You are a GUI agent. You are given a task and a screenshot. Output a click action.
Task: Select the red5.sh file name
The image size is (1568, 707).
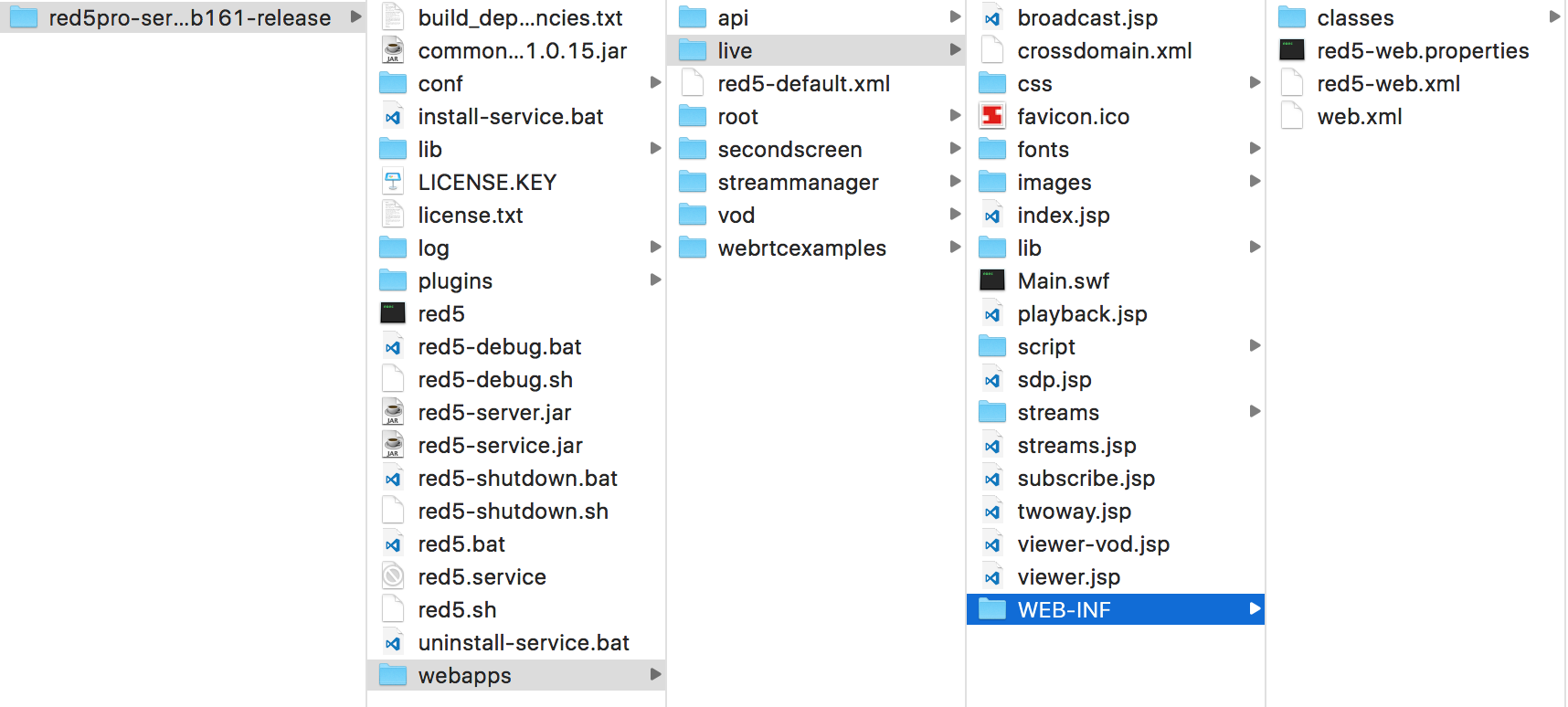coord(457,609)
